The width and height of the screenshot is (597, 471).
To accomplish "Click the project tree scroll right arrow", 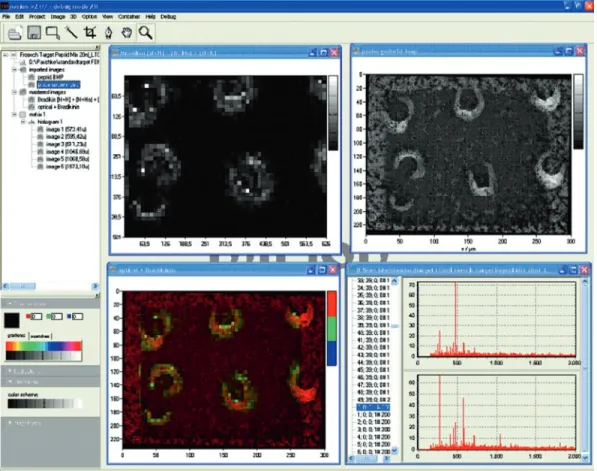I will (95, 286).
